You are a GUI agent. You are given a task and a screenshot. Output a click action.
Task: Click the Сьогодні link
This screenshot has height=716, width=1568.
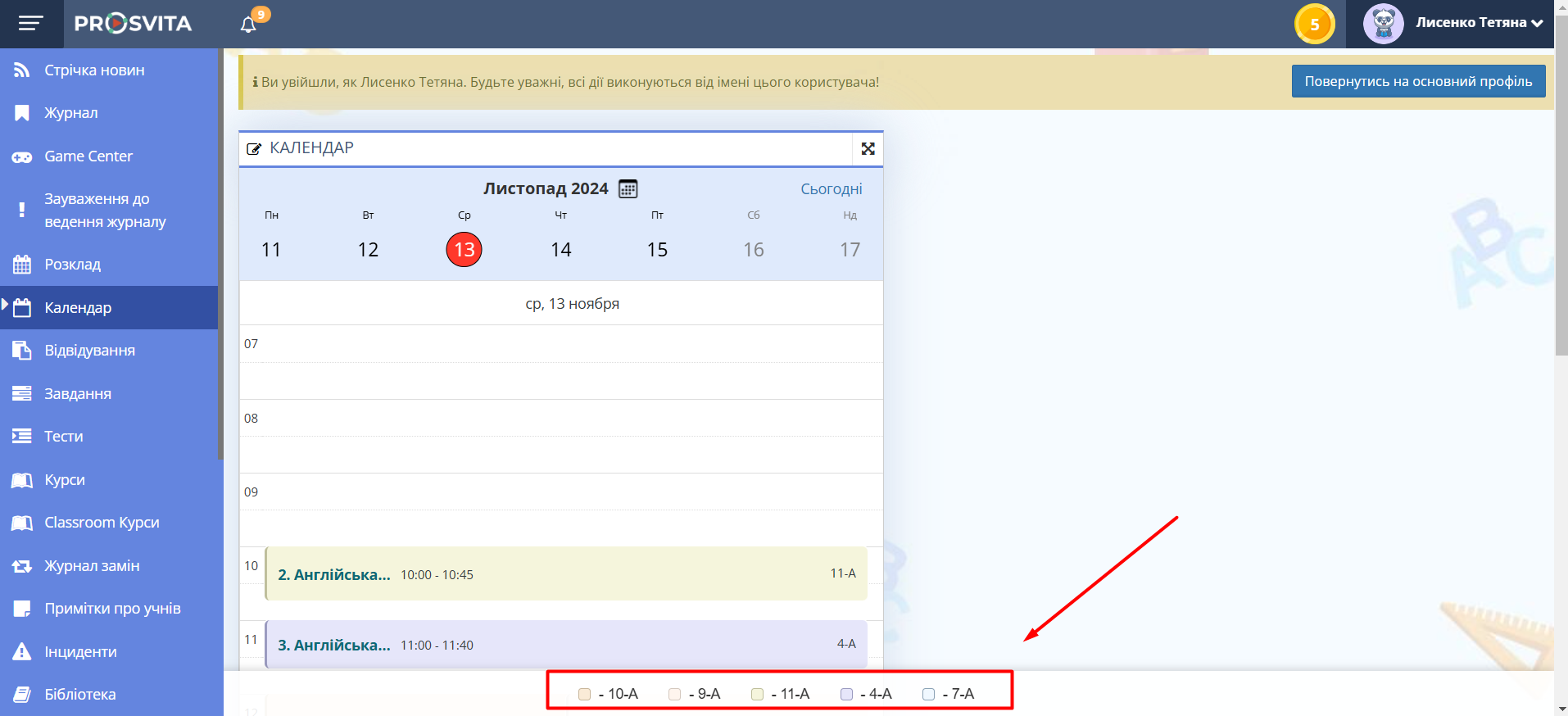[x=831, y=189]
